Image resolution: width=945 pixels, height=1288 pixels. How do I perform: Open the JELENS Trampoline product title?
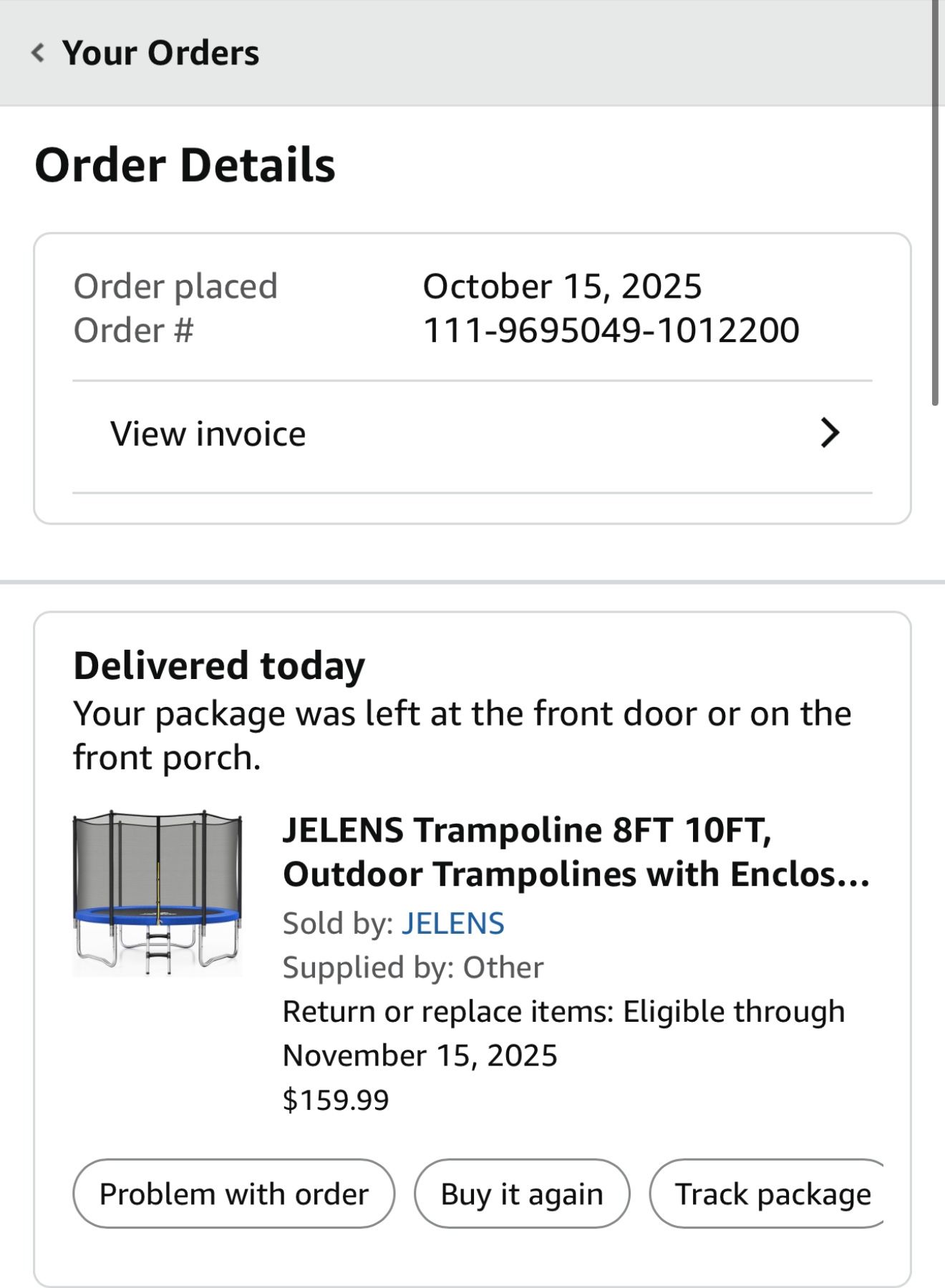[x=576, y=852]
